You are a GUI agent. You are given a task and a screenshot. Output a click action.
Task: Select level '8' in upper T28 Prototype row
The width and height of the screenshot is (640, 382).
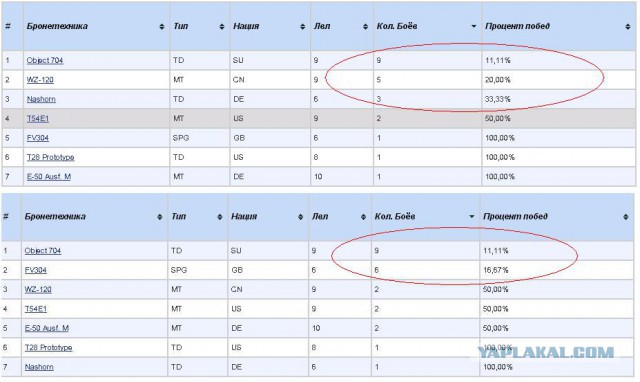[316, 157]
